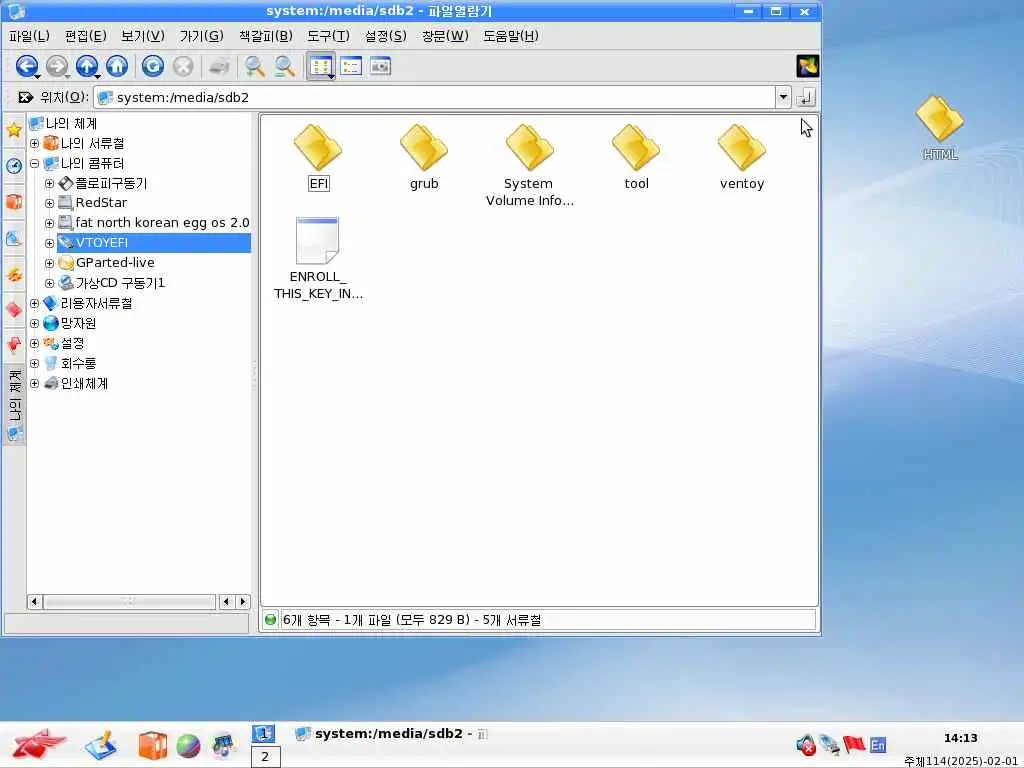This screenshot has height=768, width=1024.
Task: Zoom in with the magnifier plus icon
Action: (254, 66)
